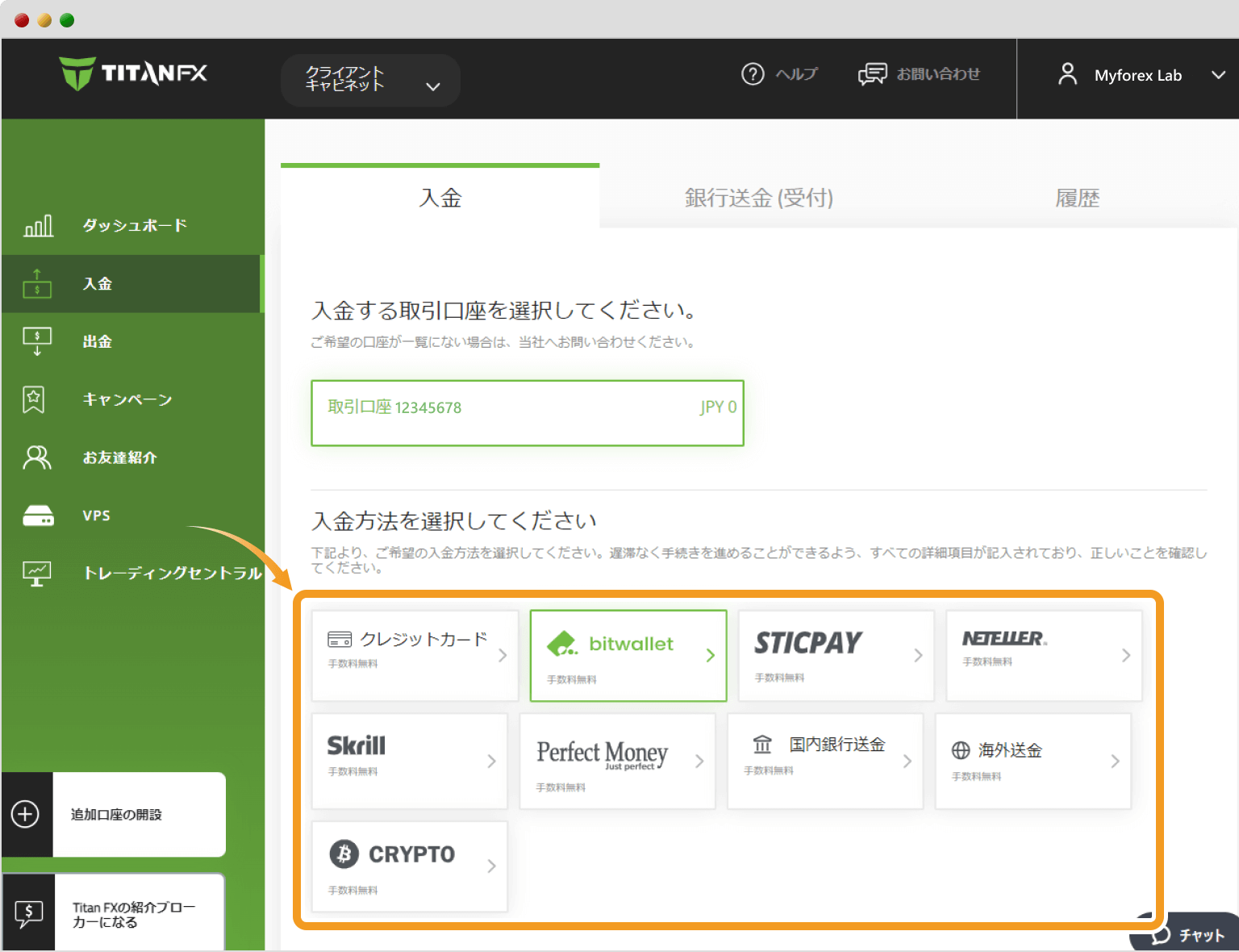Image resolution: width=1239 pixels, height=952 pixels.
Task: Click the macOS green maximize window button
Action: click(x=67, y=20)
